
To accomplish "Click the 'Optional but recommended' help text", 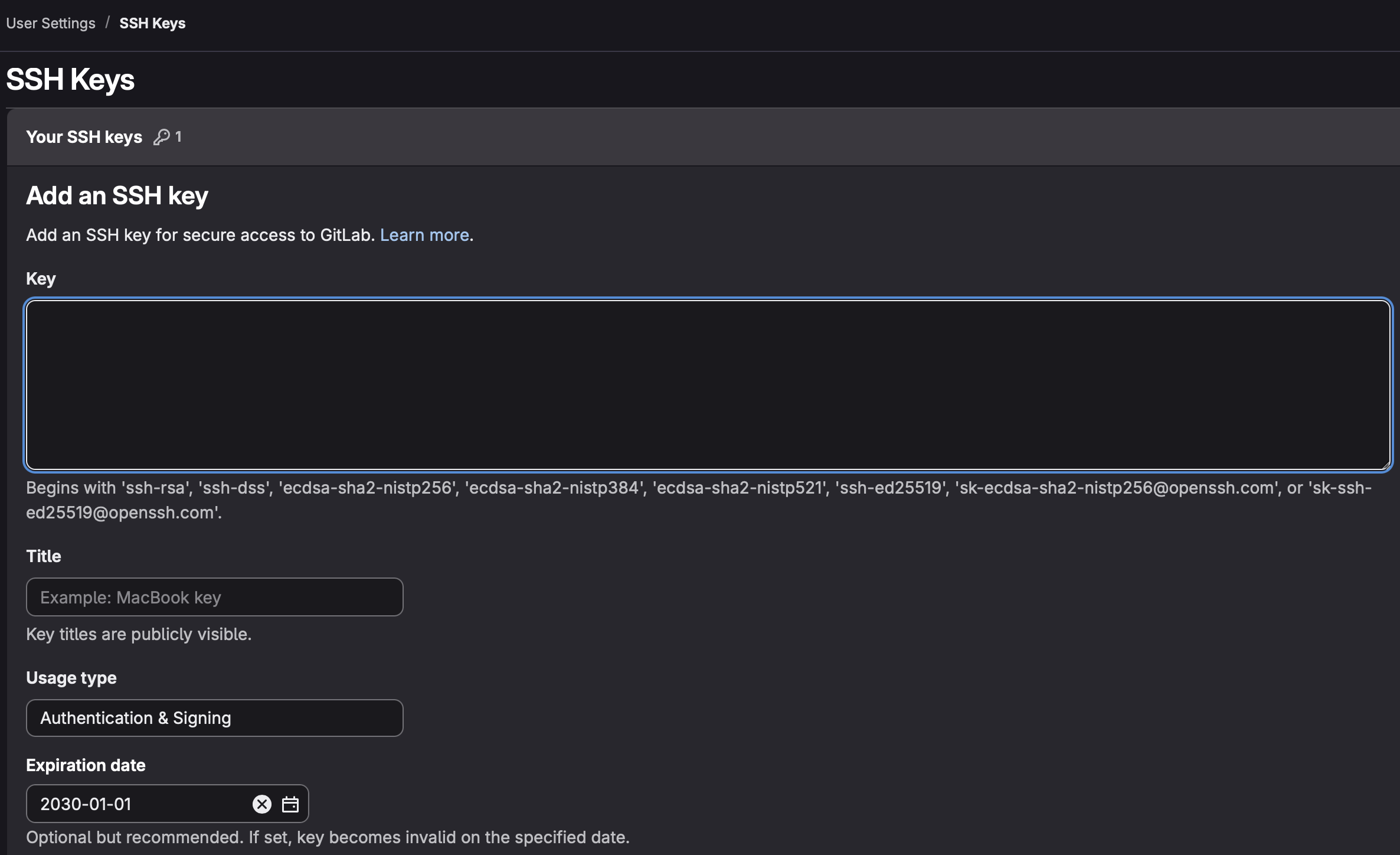I will pos(328,837).
